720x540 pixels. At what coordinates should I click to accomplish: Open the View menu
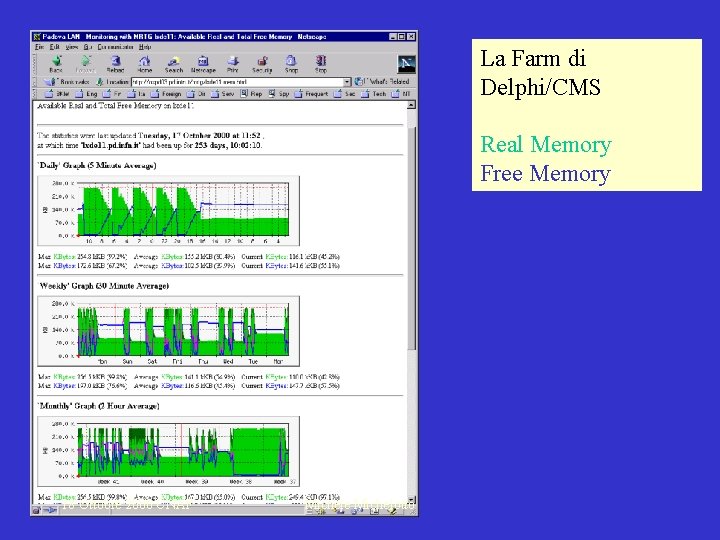(x=72, y=47)
